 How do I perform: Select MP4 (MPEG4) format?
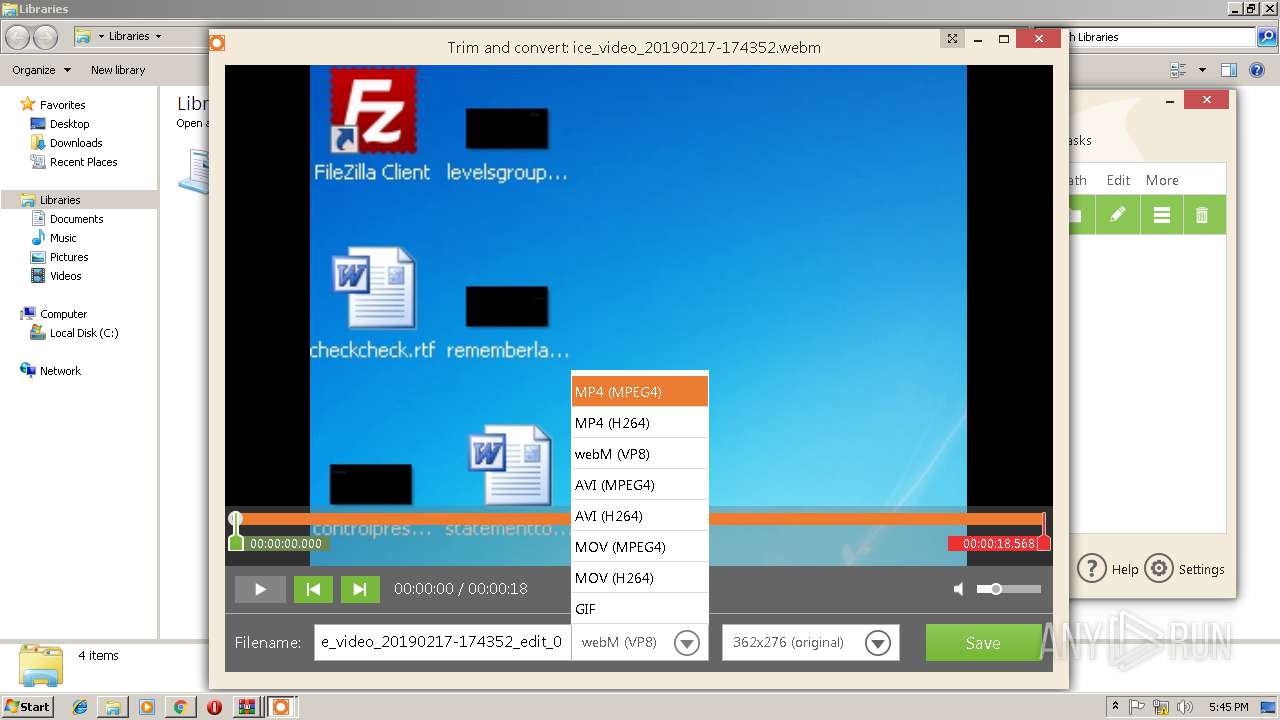pos(640,392)
